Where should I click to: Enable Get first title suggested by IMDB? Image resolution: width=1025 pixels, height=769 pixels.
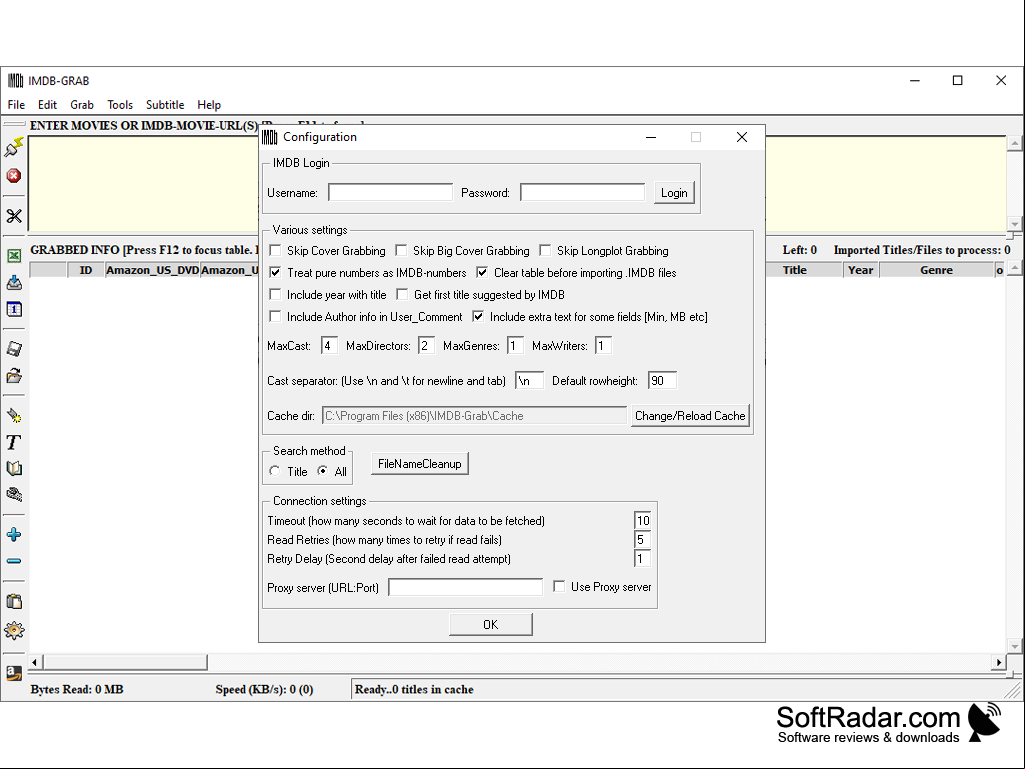403,295
